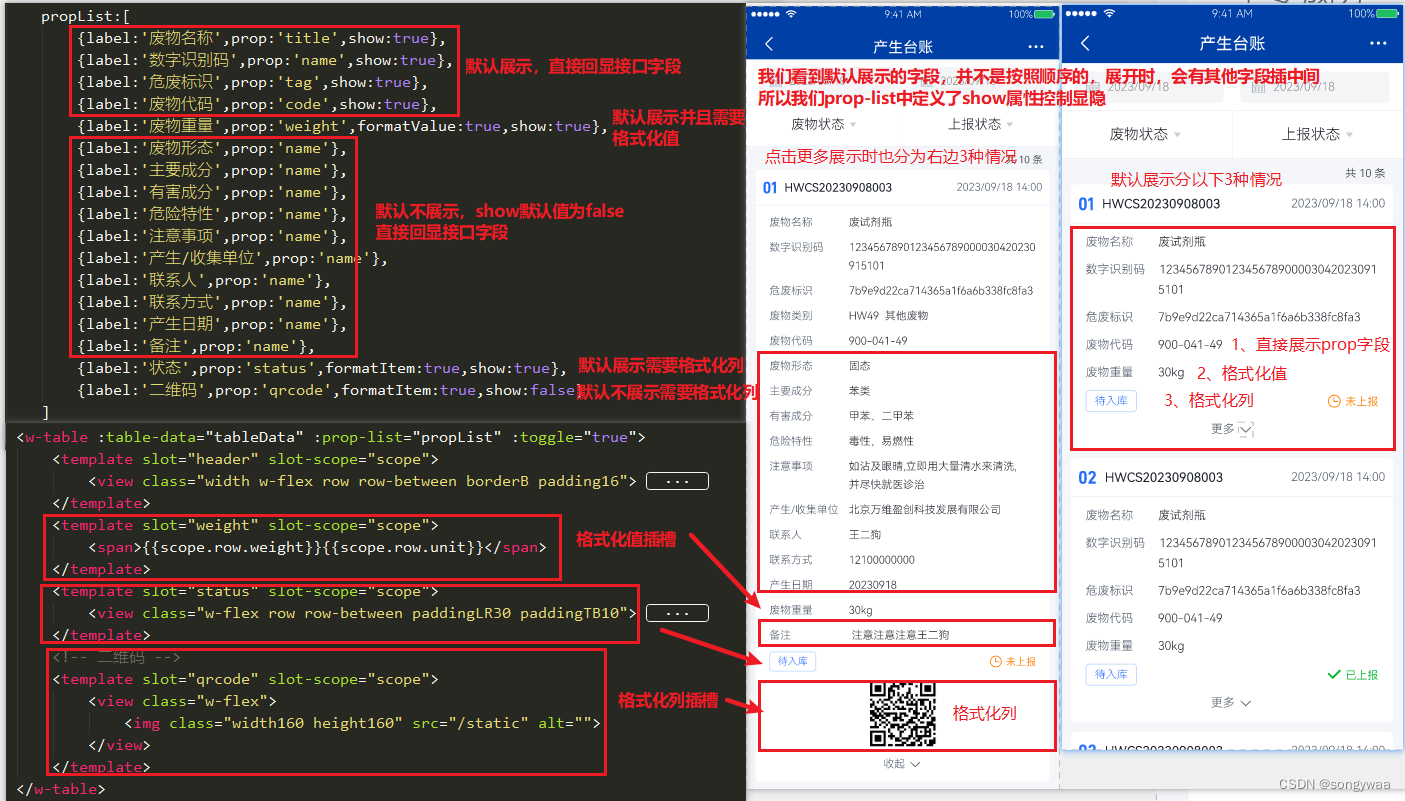Click the code line with prop:'code'
Viewport: 1405px width, 801px height.
(257, 104)
